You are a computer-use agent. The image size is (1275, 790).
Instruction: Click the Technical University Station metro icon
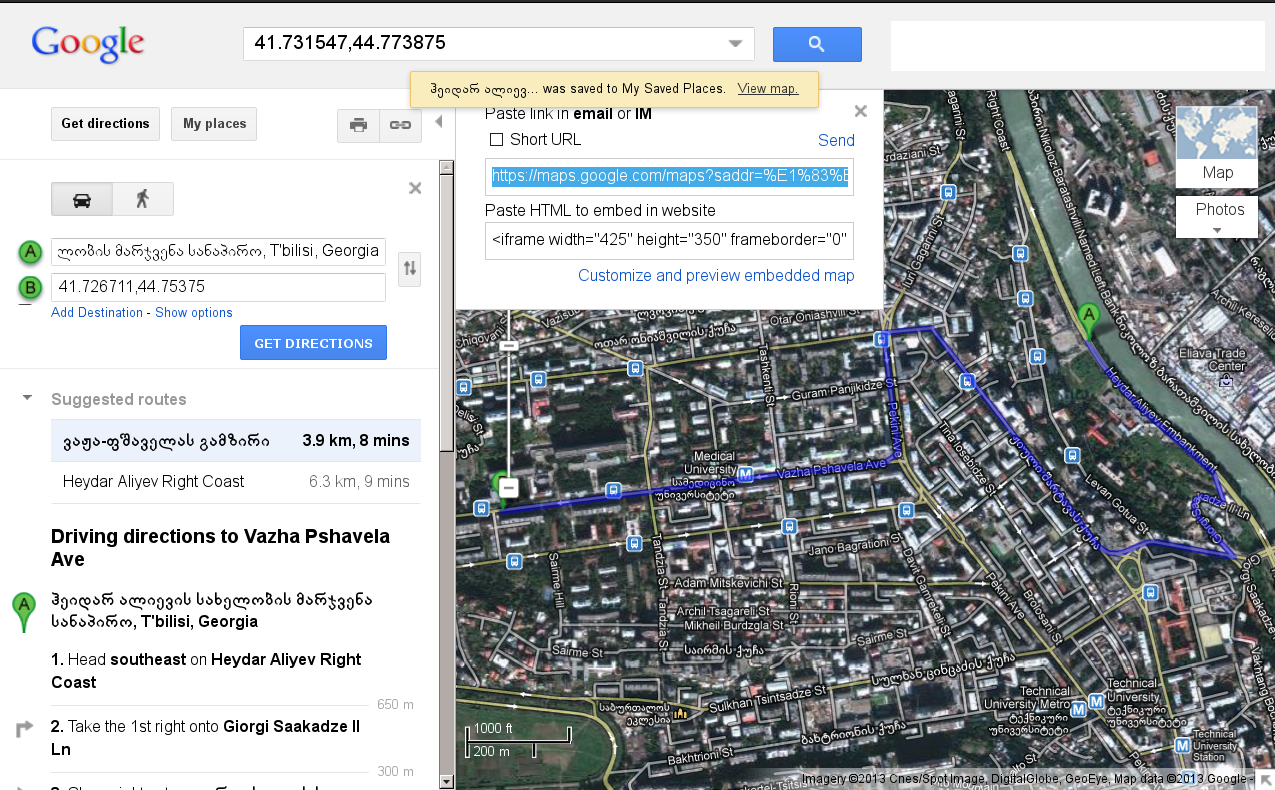(1183, 745)
